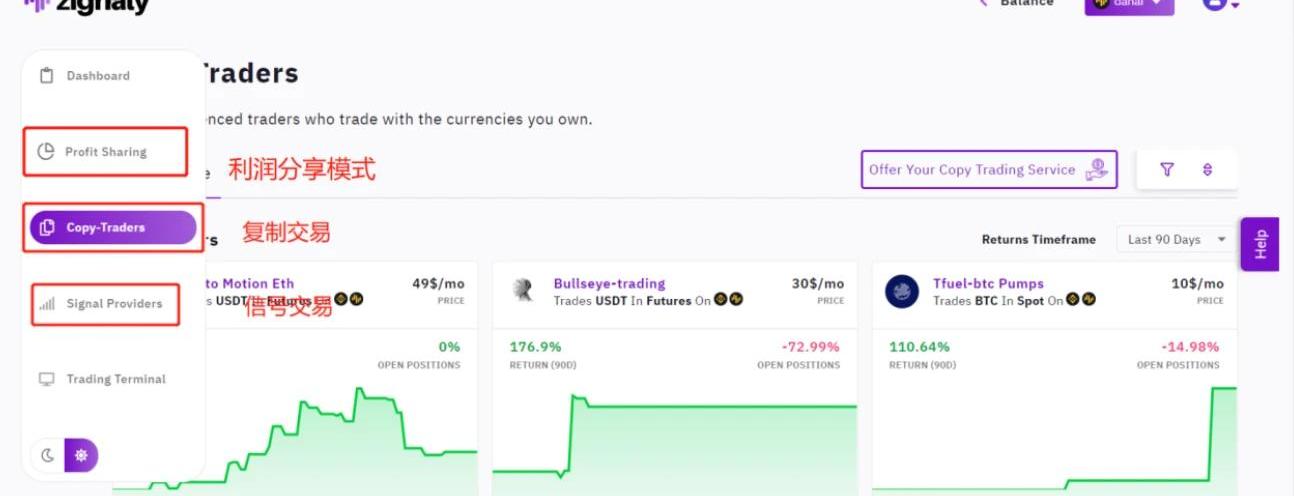1294x496 pixels.
Task: Select the light mode sun toggle
Action: 81,456
